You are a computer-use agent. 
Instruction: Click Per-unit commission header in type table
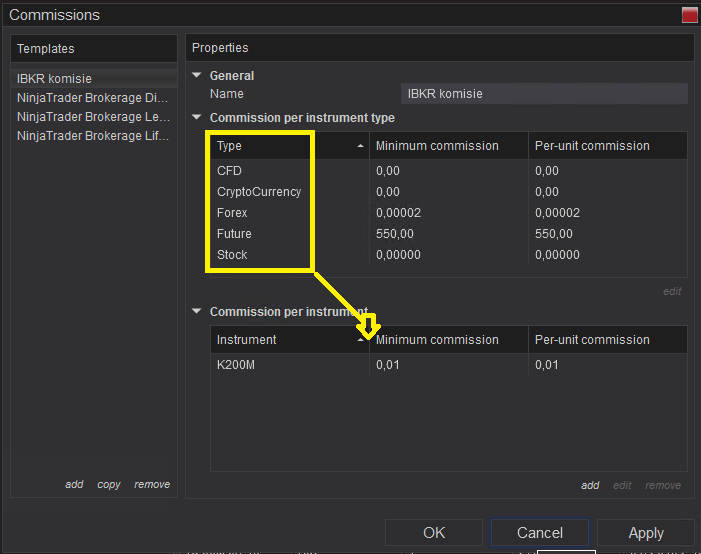(608, 146)
